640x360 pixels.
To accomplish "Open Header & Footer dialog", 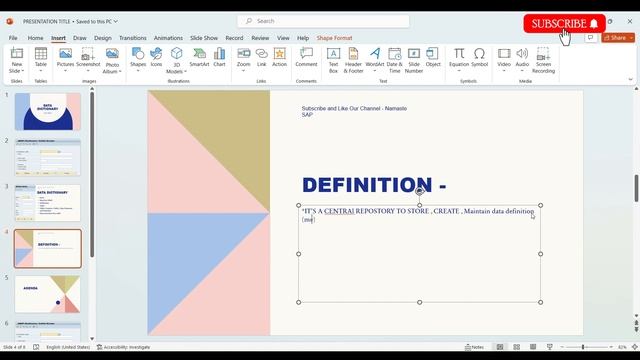I will [x=353, y=60].
